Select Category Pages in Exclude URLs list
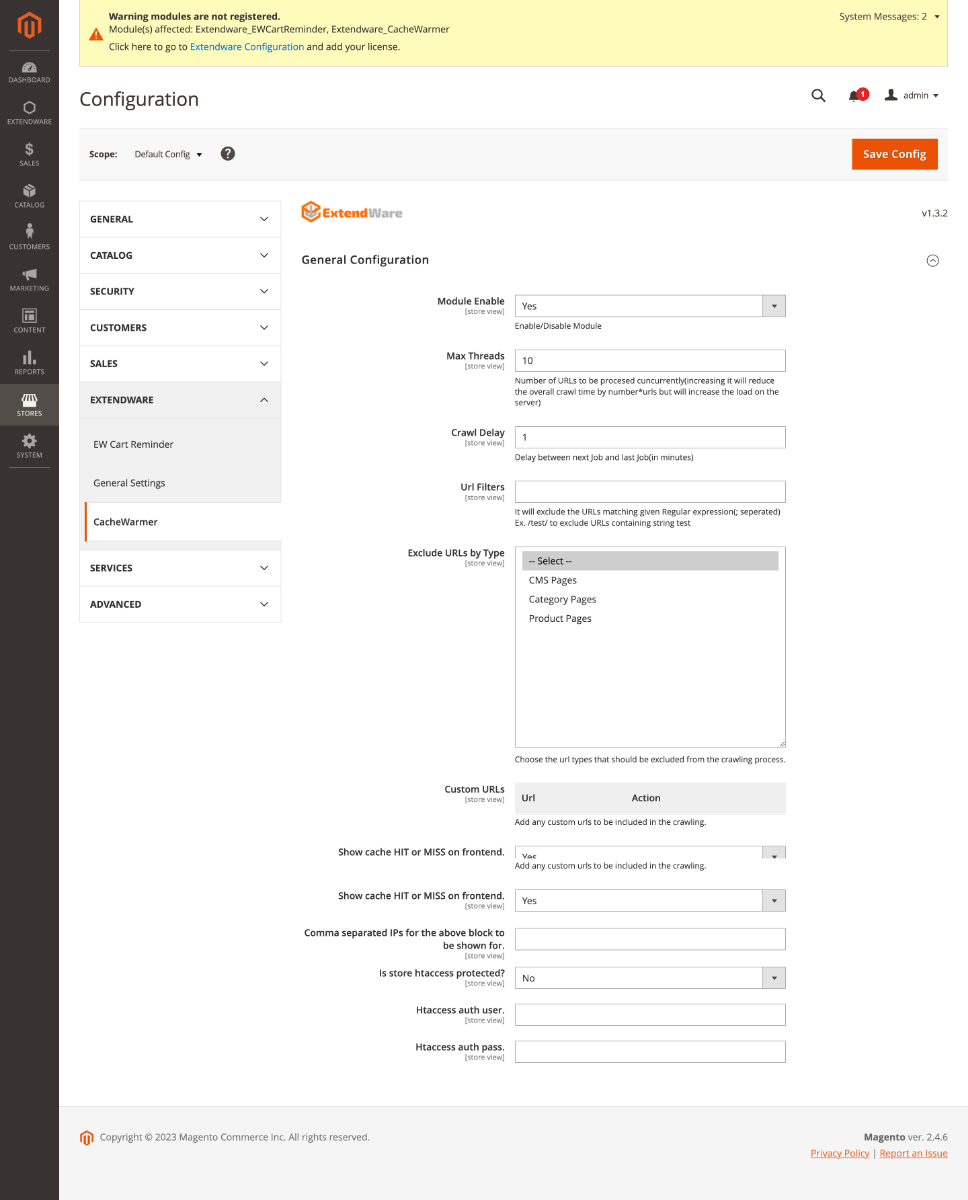 click(650, 599)
